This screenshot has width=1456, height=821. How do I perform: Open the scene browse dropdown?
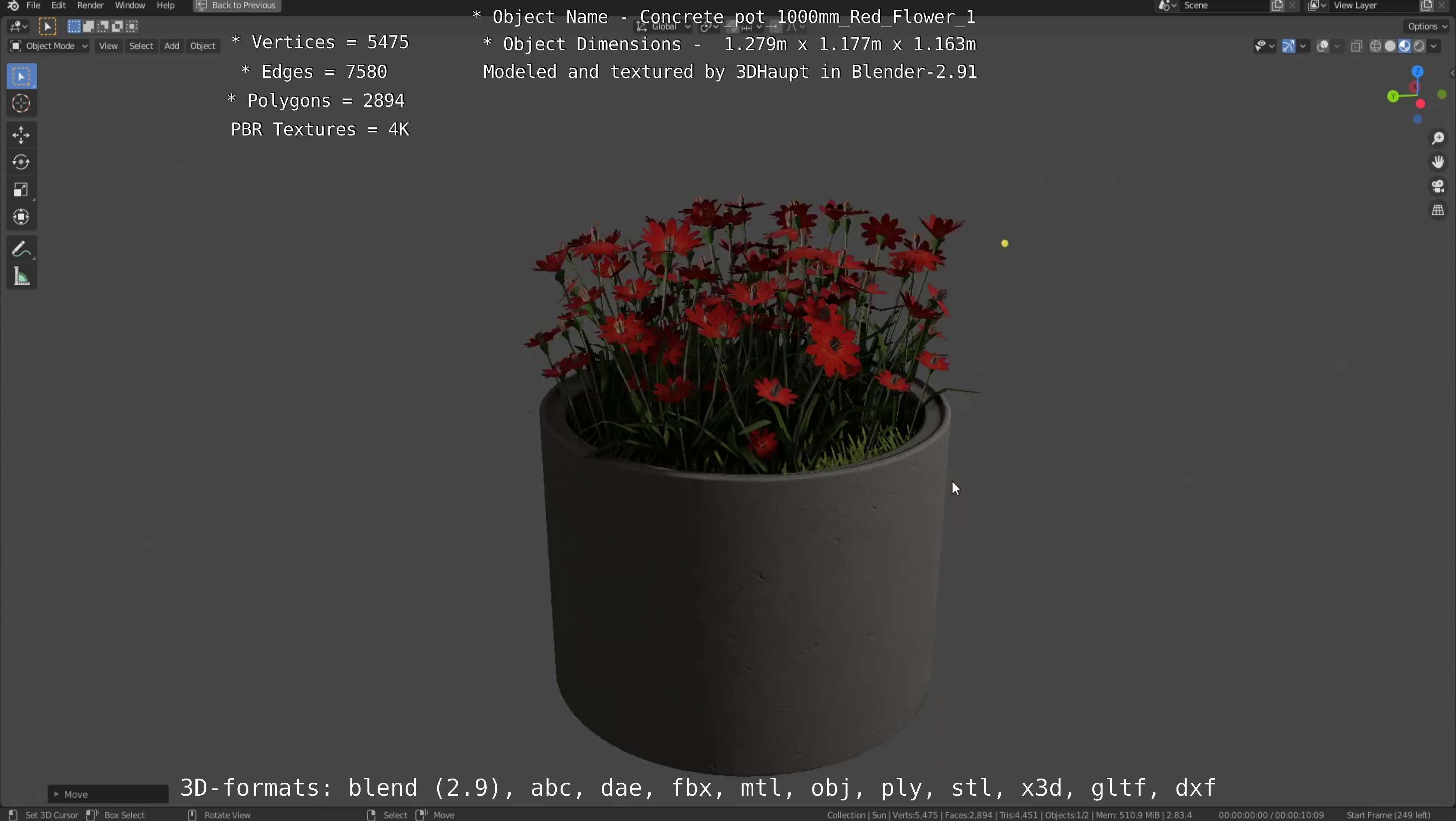[x=1168, y=6]
